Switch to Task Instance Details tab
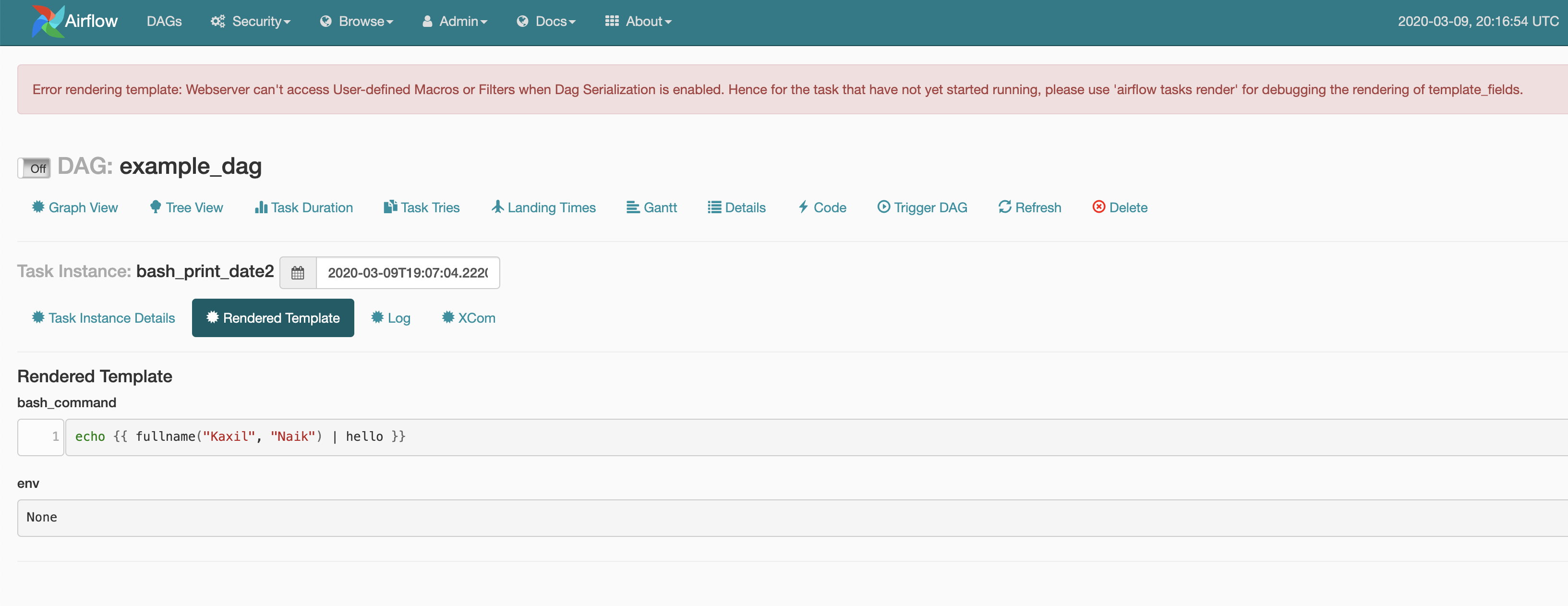 pos(104,318)
